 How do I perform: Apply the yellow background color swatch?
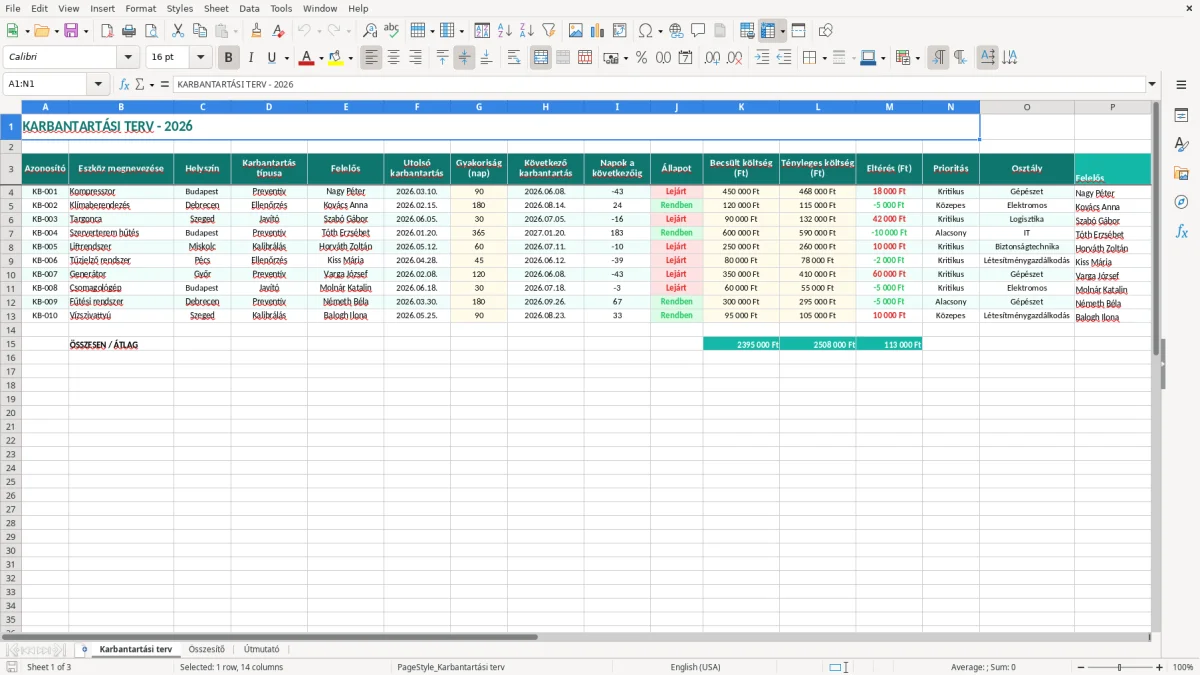336,58
